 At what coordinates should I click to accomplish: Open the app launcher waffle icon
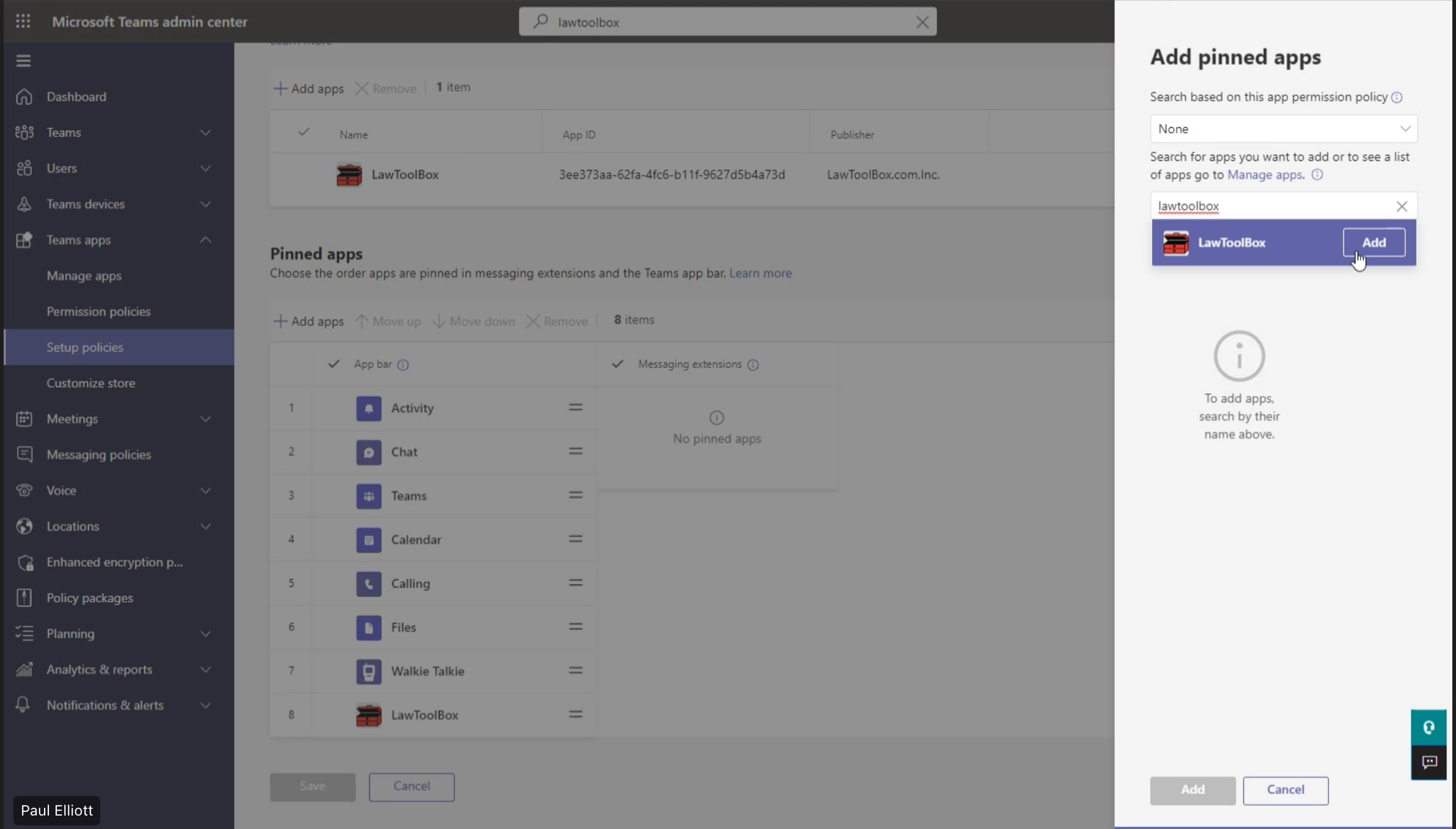23,21
